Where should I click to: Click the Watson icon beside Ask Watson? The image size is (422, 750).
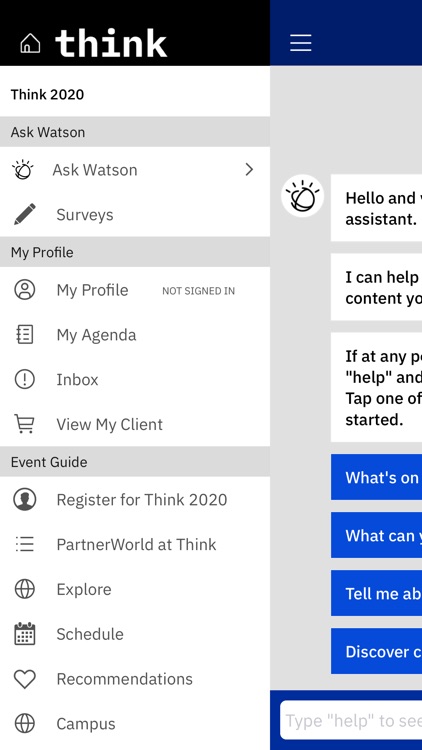coord(23,170)
